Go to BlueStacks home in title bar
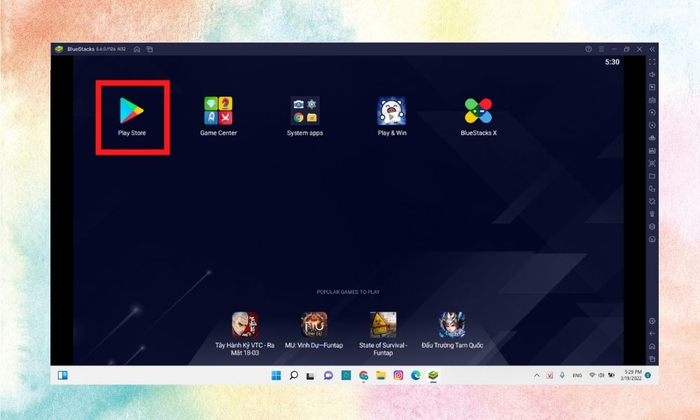Screen dimensions: 700x420 (137, 49)
